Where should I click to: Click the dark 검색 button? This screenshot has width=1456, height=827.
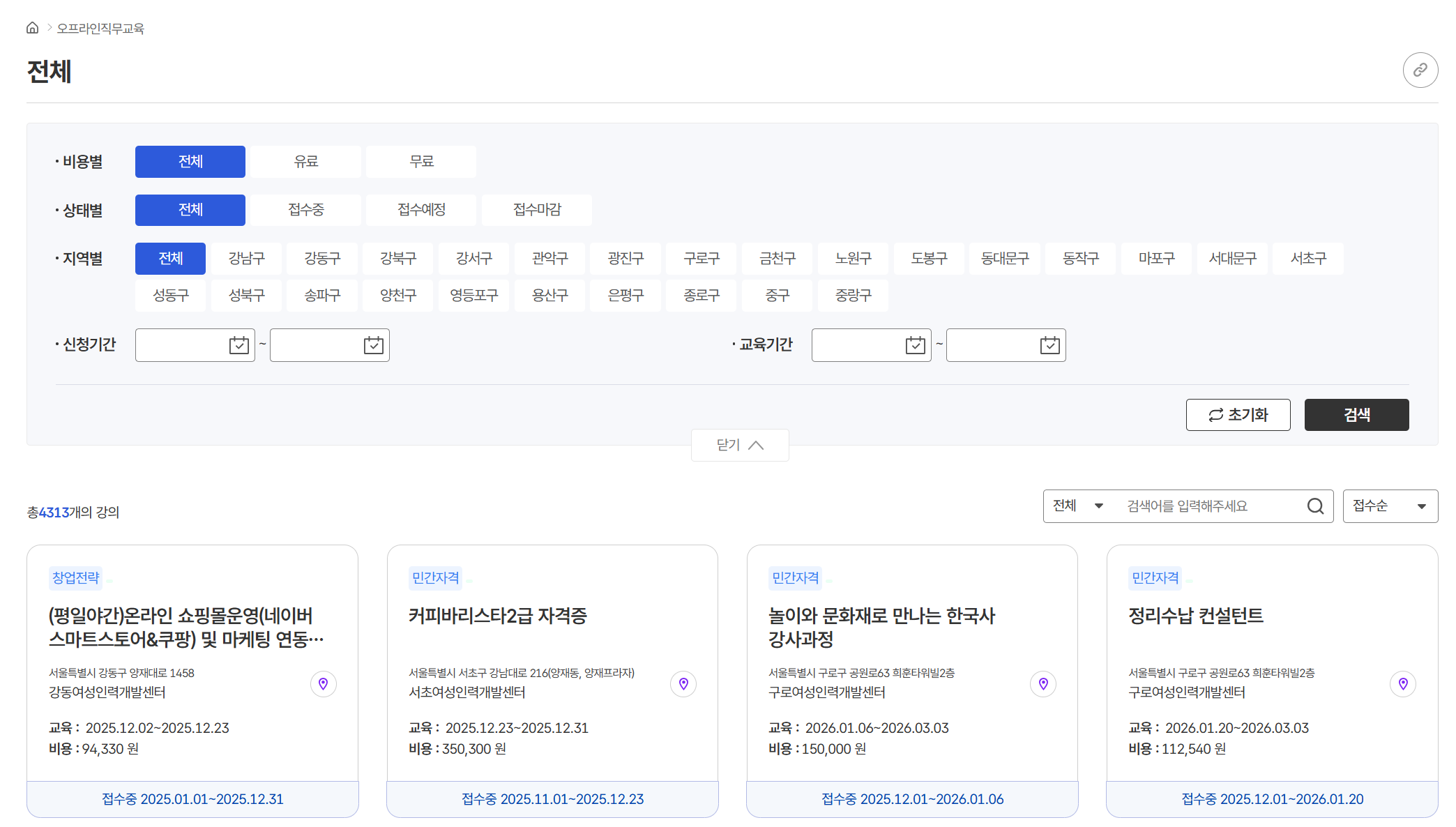1356,415
